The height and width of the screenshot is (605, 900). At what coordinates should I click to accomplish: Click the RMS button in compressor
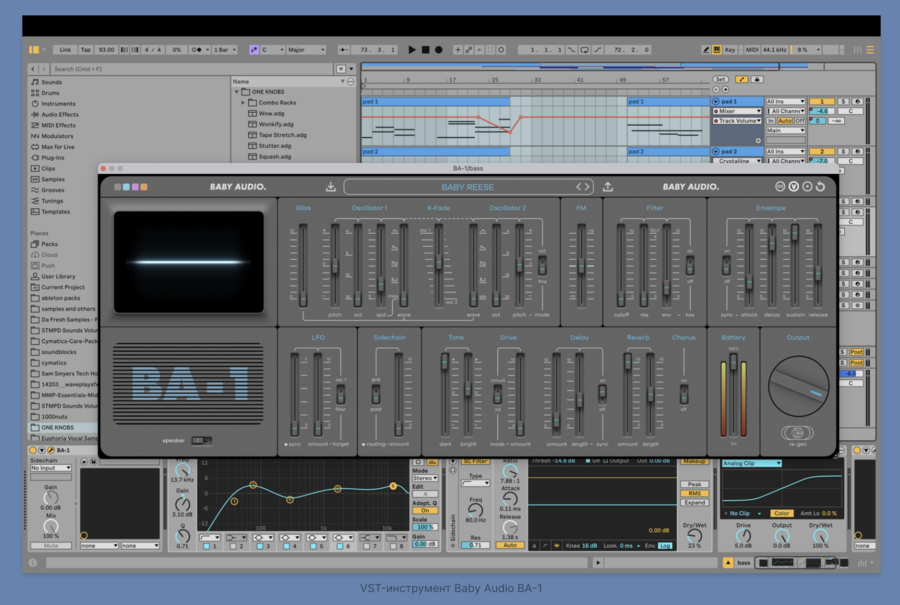click(x=694, y=493)
